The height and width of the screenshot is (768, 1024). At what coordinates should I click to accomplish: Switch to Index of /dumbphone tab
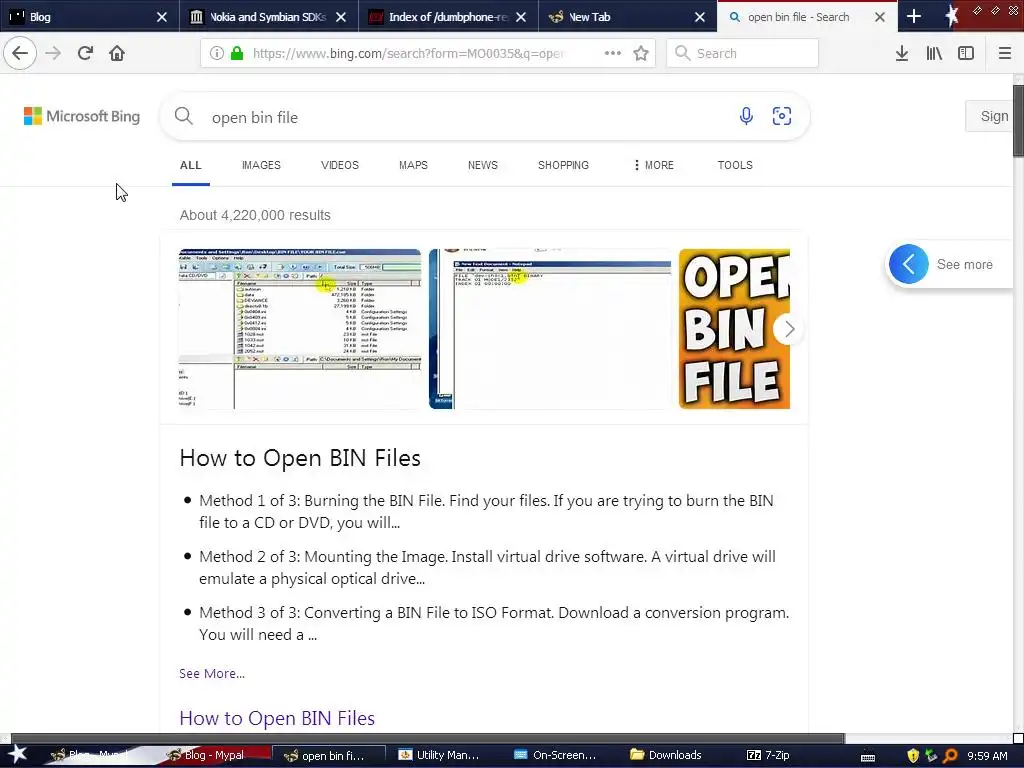(x=447, y=17)
